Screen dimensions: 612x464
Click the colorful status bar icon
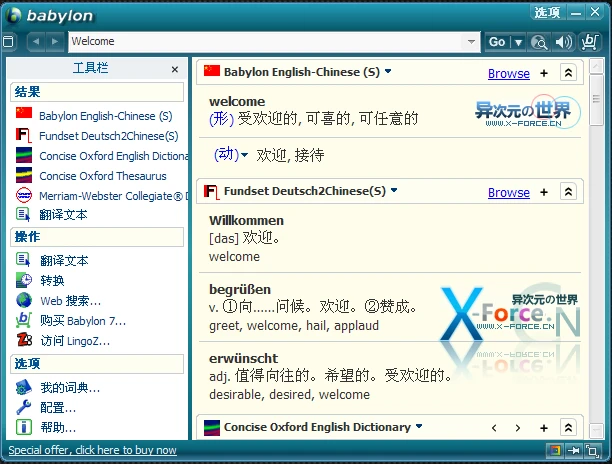(555, 451)
